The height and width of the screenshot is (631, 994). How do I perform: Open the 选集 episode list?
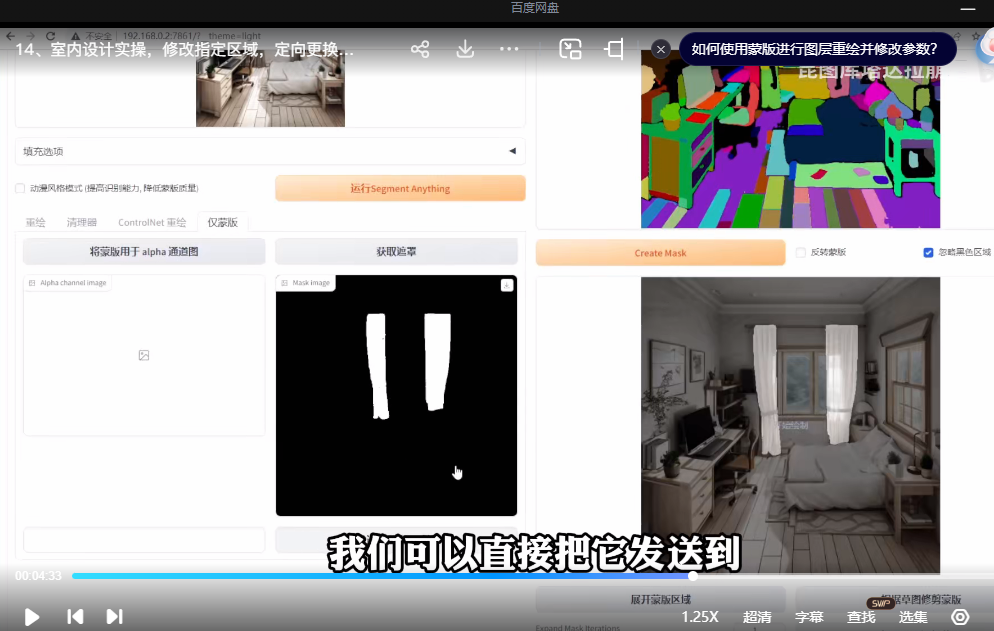coord(913,616)
